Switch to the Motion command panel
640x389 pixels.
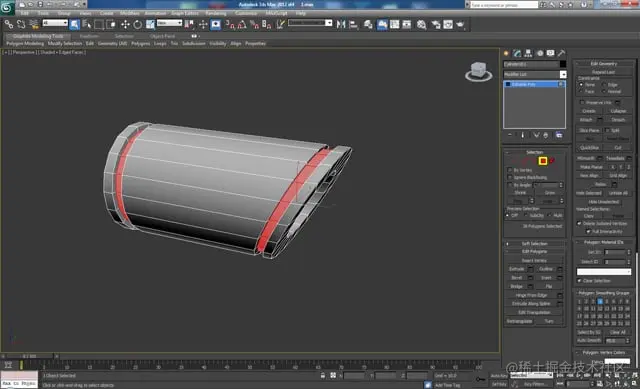(540, 53)
